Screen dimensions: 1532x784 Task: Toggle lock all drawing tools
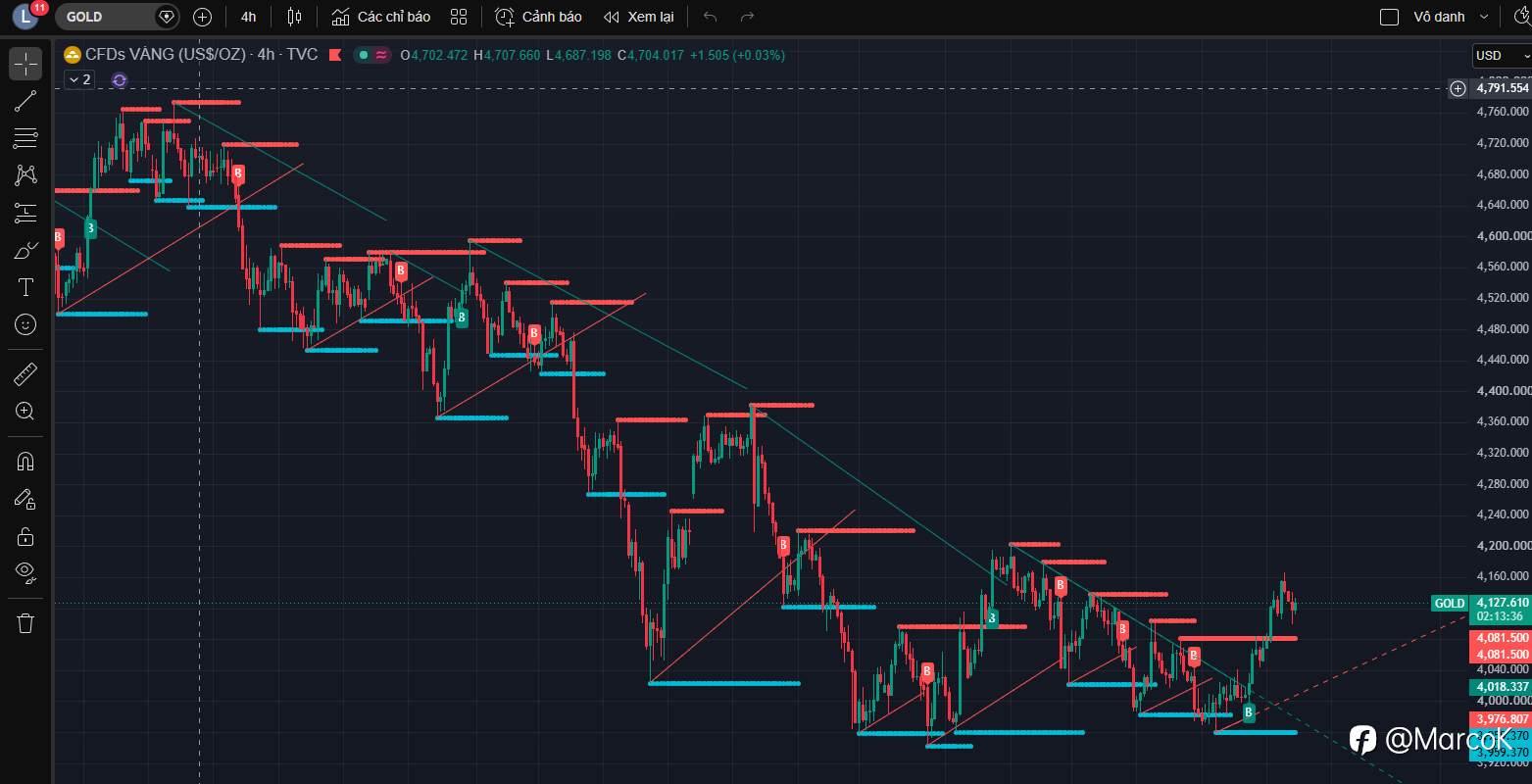tap(25, 537)
